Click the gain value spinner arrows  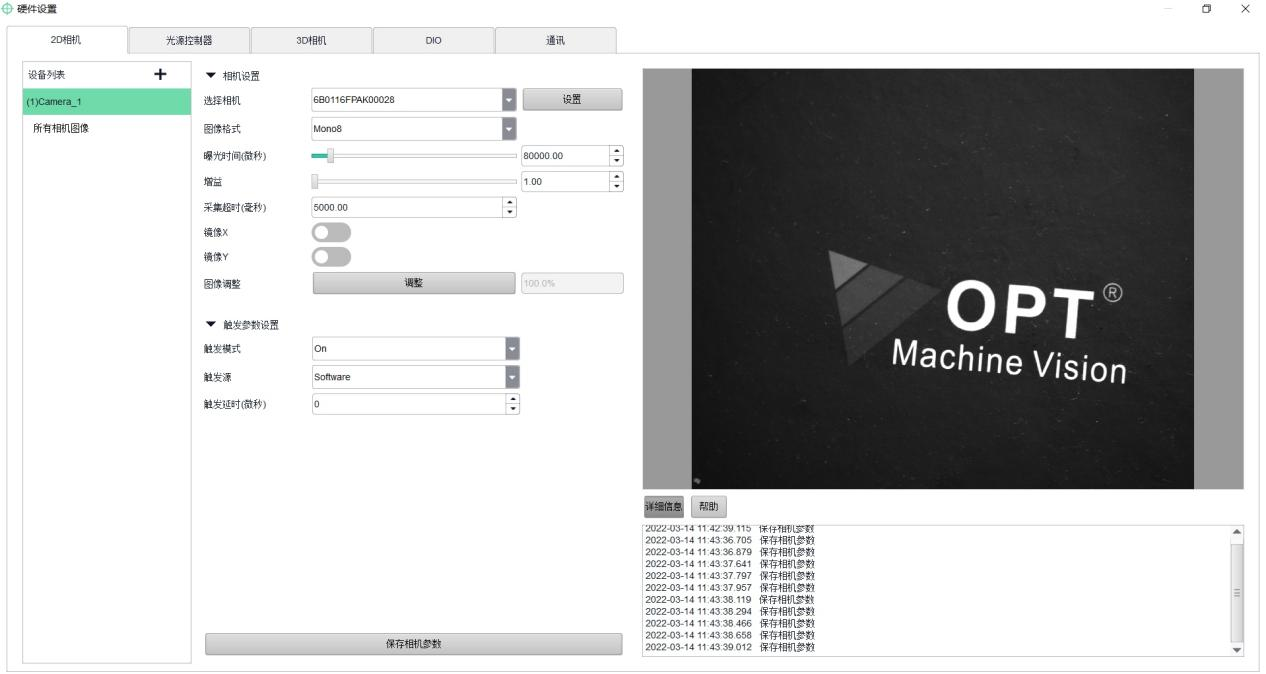(616, 181)
